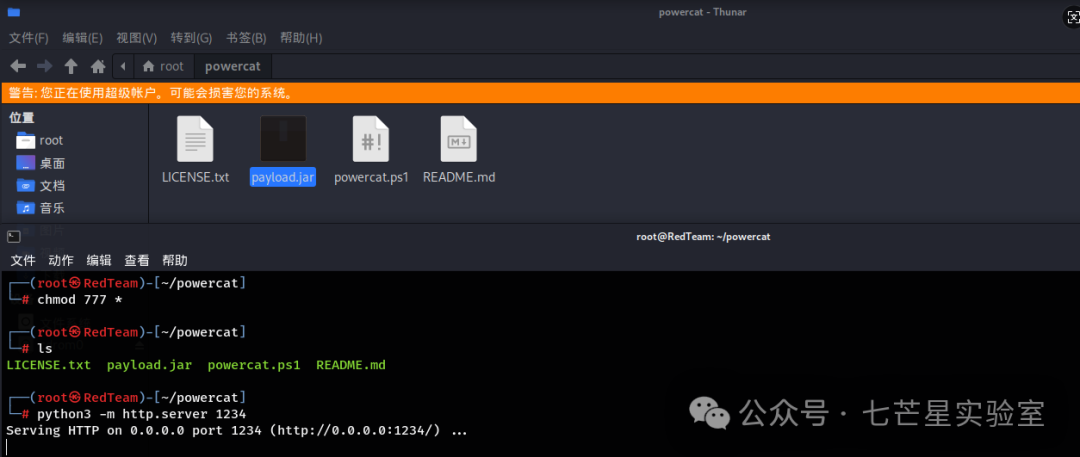Open the 查看 menu in terminal window
Image resolution: width=1080 pixels, height=457 pixels.
tap(136, 261)
